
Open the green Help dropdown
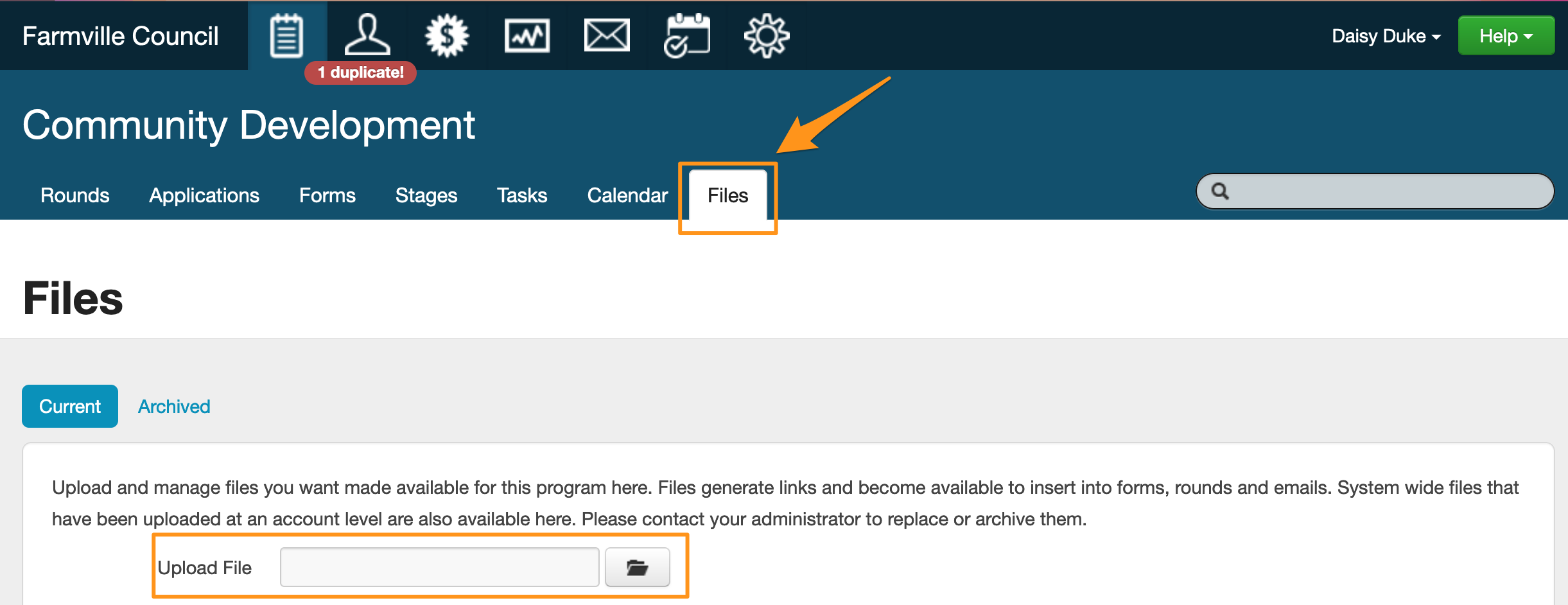click(1506, 36)
